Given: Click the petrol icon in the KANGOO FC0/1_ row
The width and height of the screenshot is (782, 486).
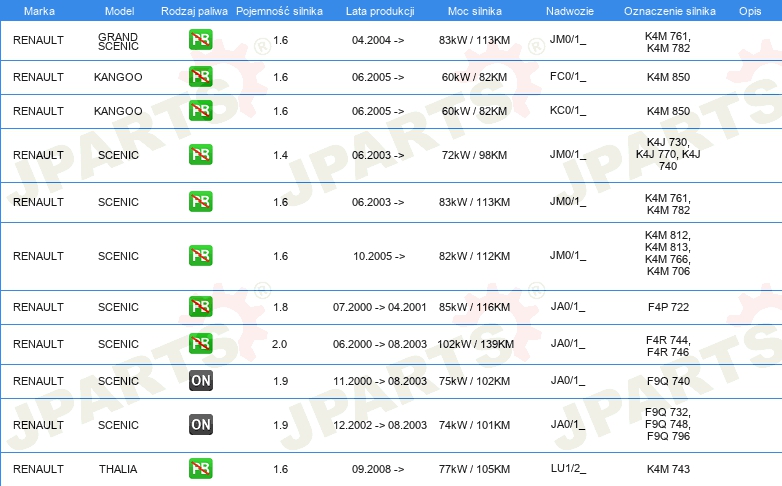Looking at the screenshot, I should pyautogui.click(x=200, y=77).
